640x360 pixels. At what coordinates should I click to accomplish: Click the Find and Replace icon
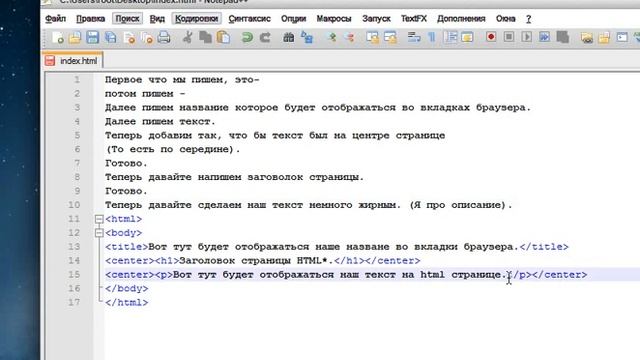[307, 38]
